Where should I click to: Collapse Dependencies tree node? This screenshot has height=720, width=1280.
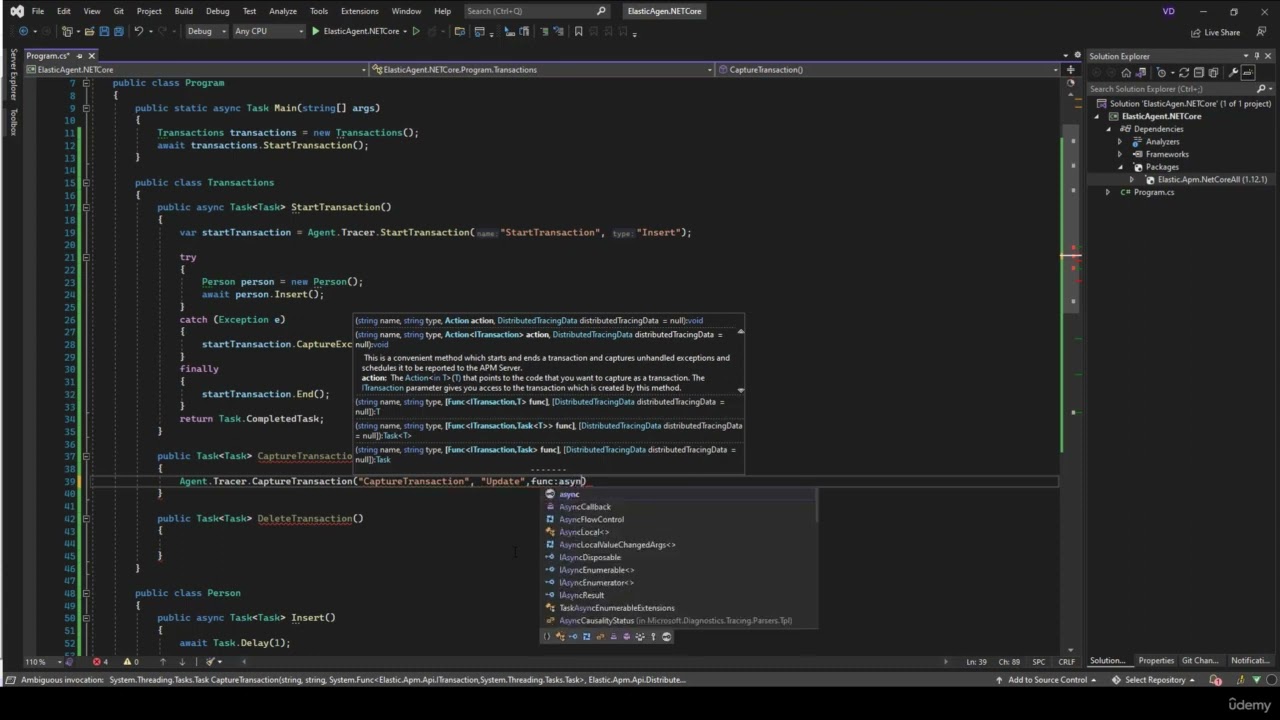tap(1108, 129)
